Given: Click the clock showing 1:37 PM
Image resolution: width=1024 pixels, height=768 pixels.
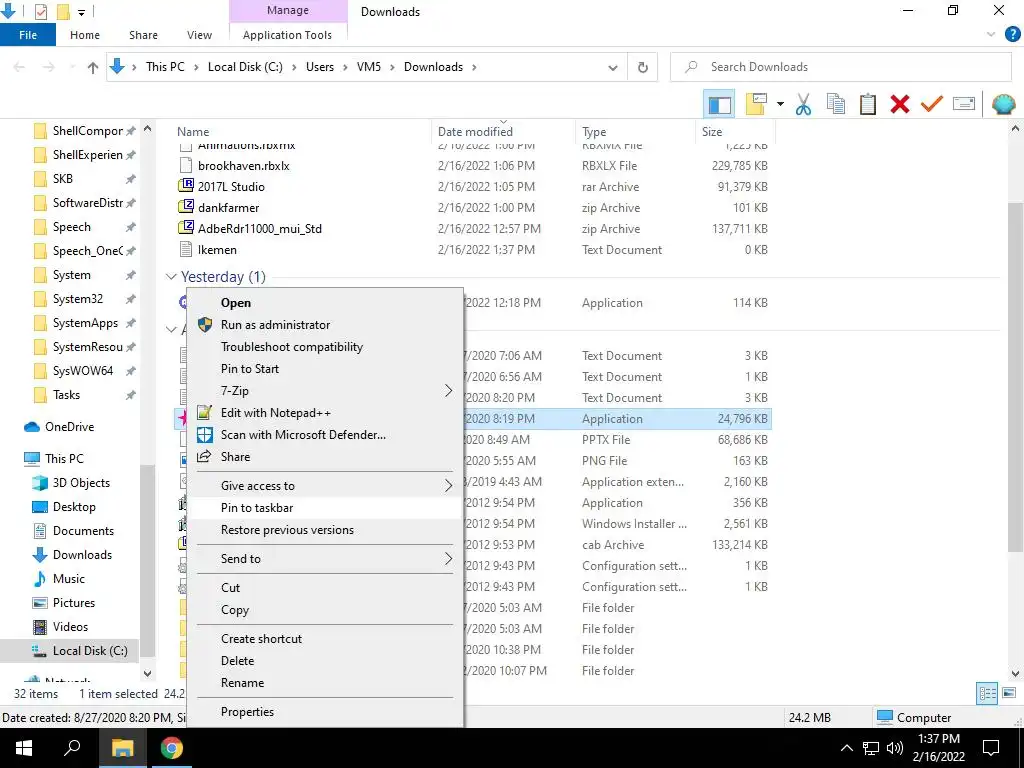Looking at the screenshot, I should pyautogui.click(x=938, y=739).
